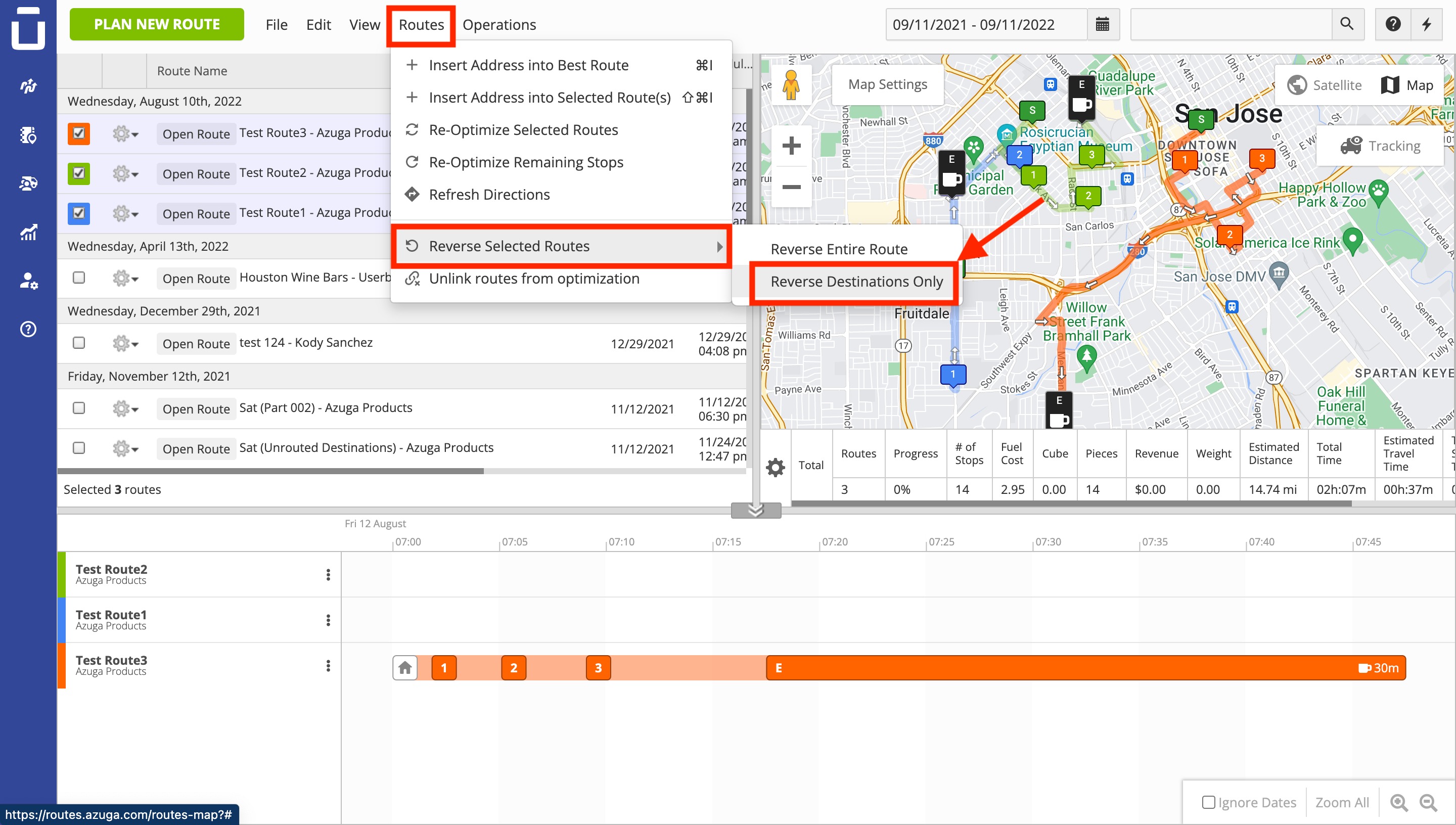Screen dimensions: 1456x825
Task: Zoom in the timeline magnifier
Action: point(1399,802)
